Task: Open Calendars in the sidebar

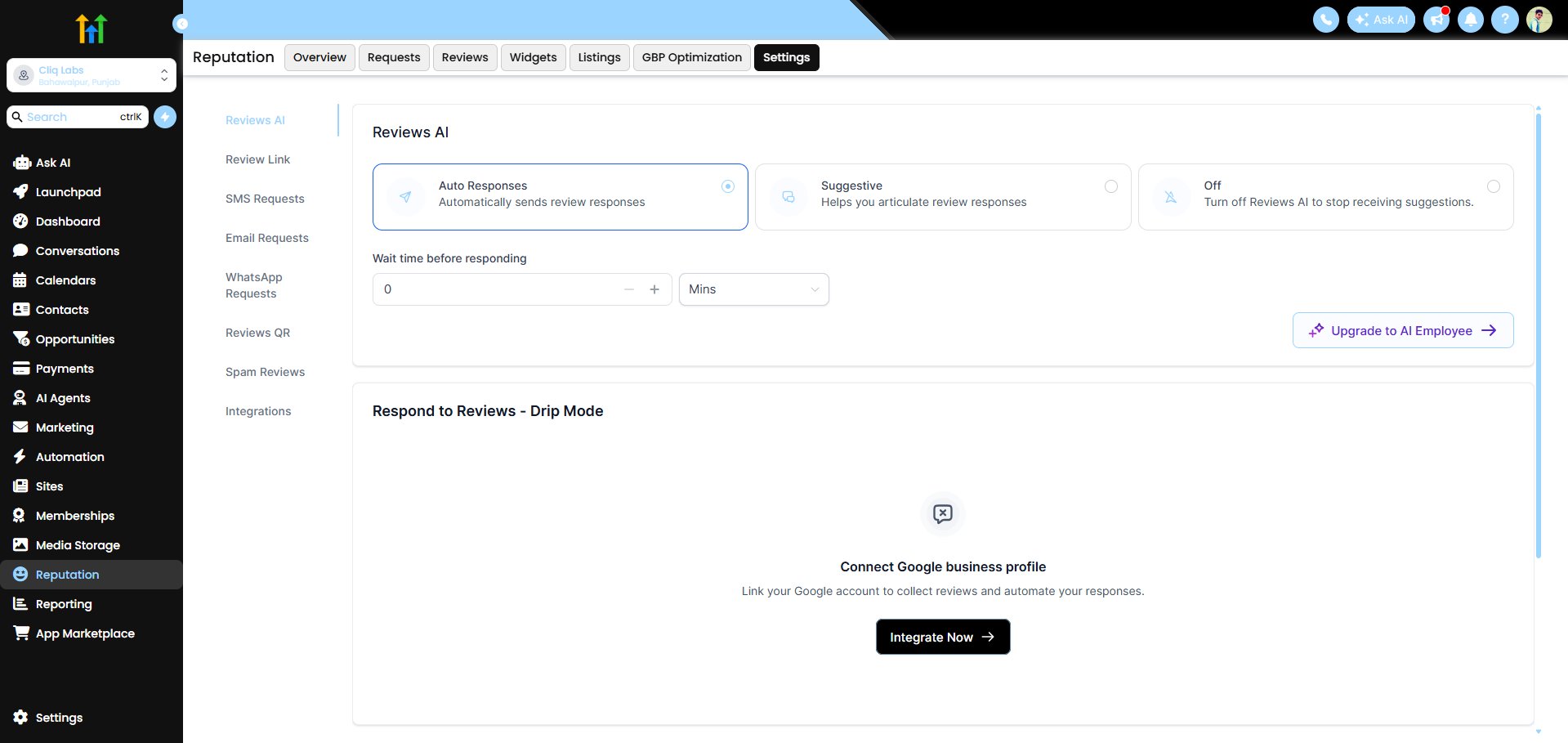Action: (x=92, y=280)
